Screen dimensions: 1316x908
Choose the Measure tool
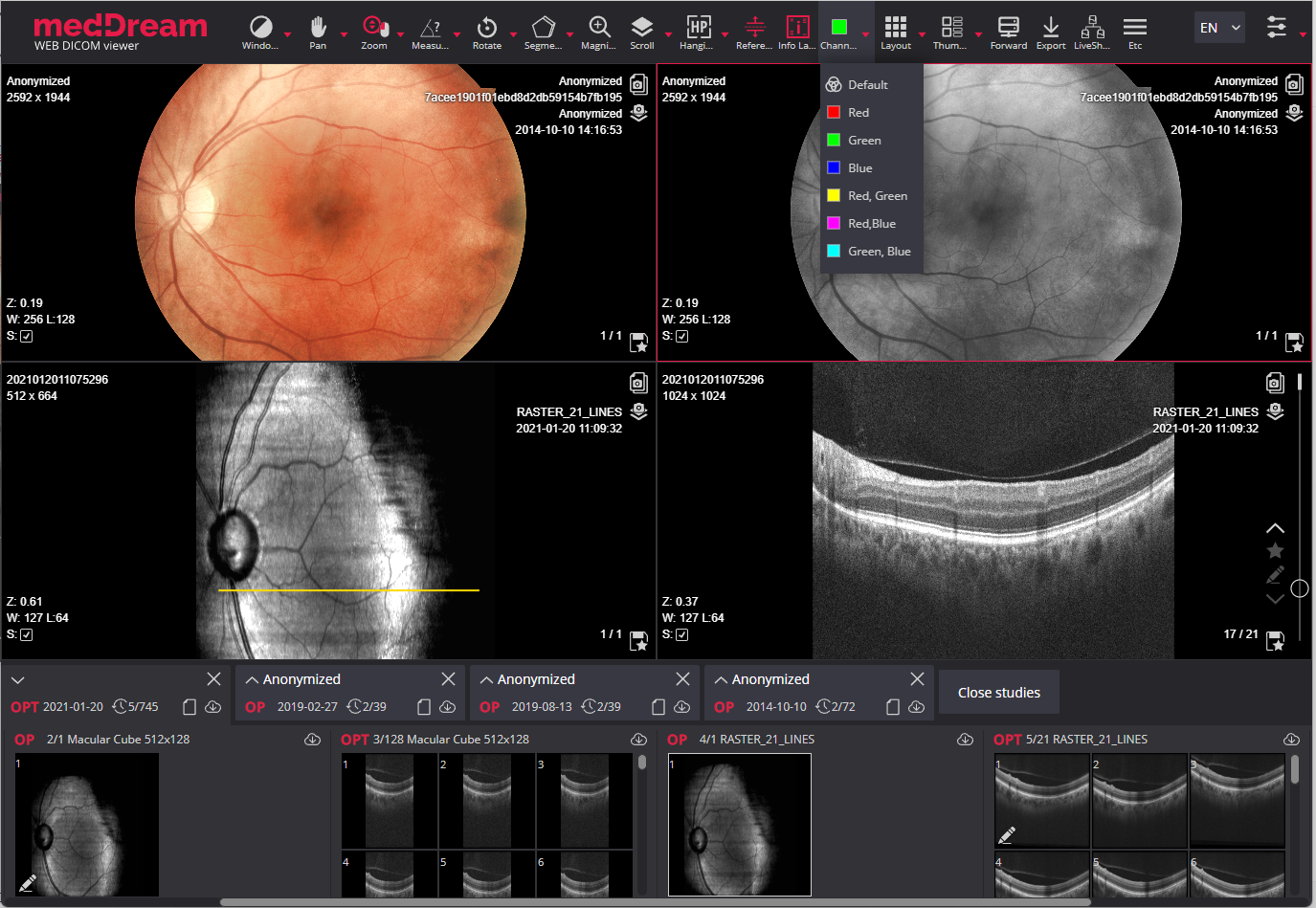point(430,32)
